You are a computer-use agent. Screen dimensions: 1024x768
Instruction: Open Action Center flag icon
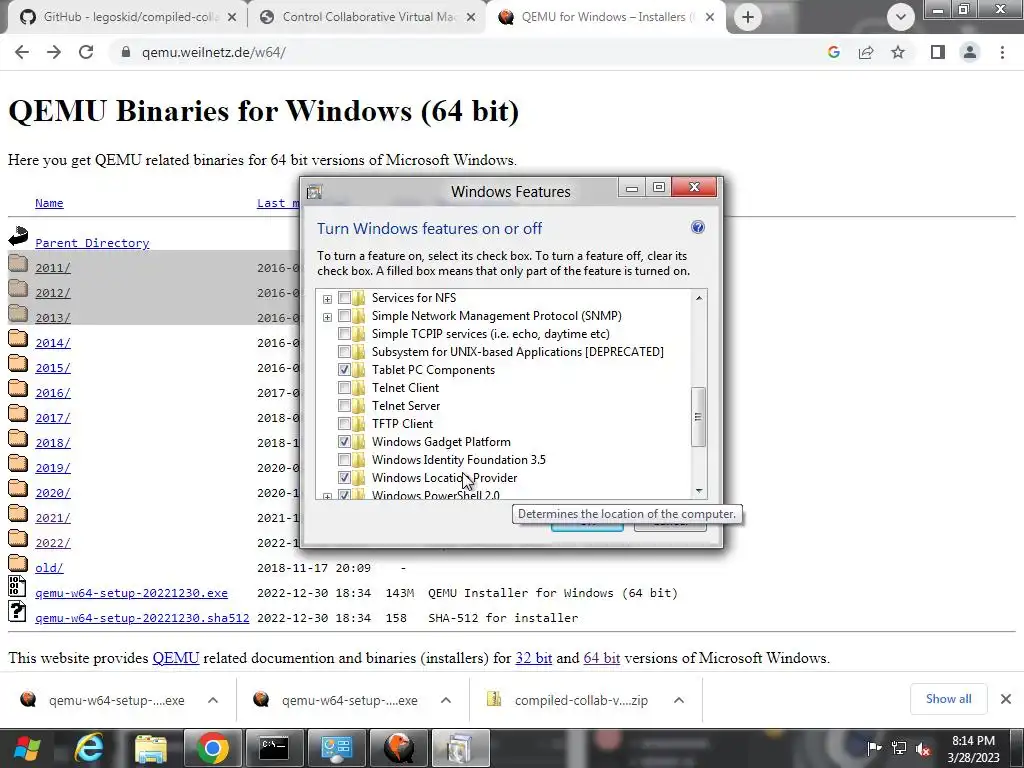click(x=874, y=748)
